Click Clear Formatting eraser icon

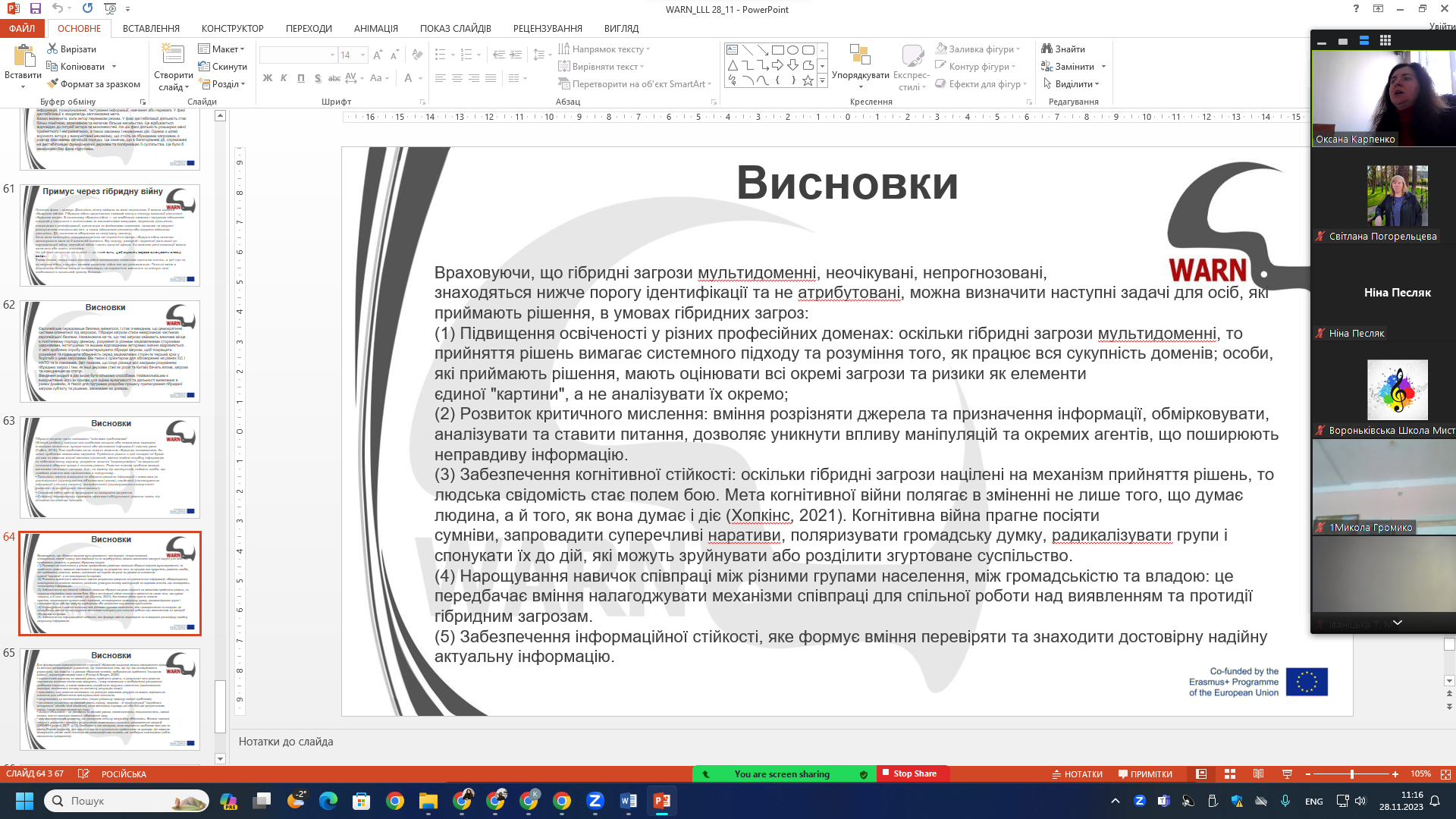(417, 55)
